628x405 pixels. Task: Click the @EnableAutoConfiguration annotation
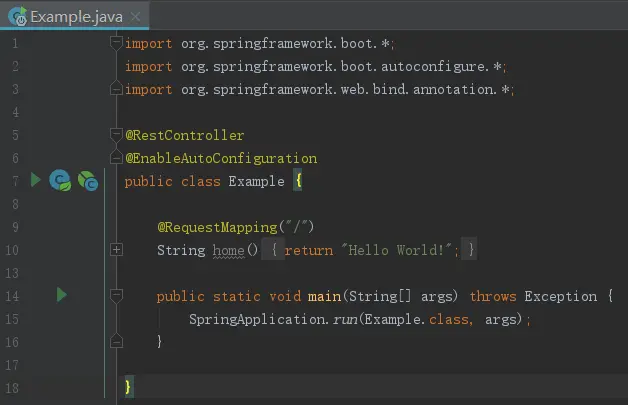[221, 159]
